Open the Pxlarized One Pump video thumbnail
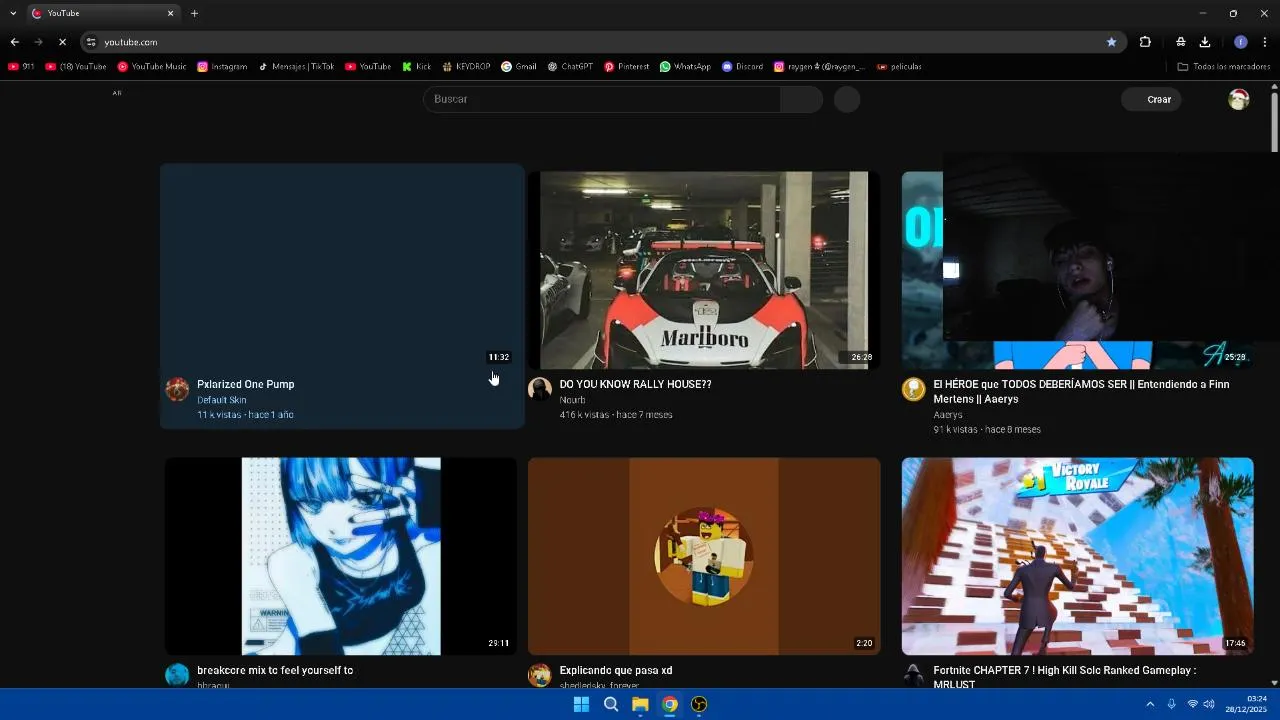 (342, 270)
